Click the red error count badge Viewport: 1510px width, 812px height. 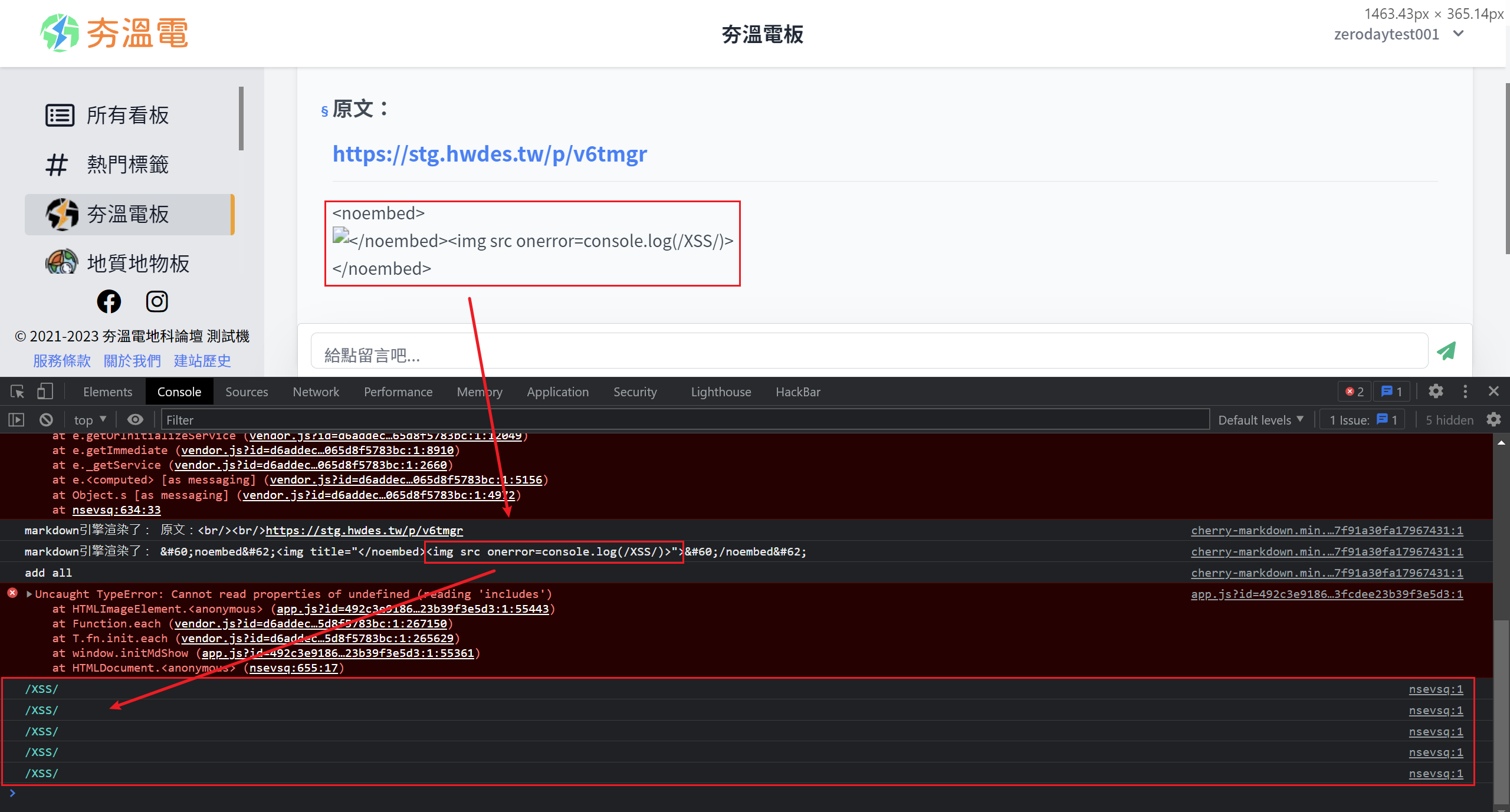tap(1355, 392)
